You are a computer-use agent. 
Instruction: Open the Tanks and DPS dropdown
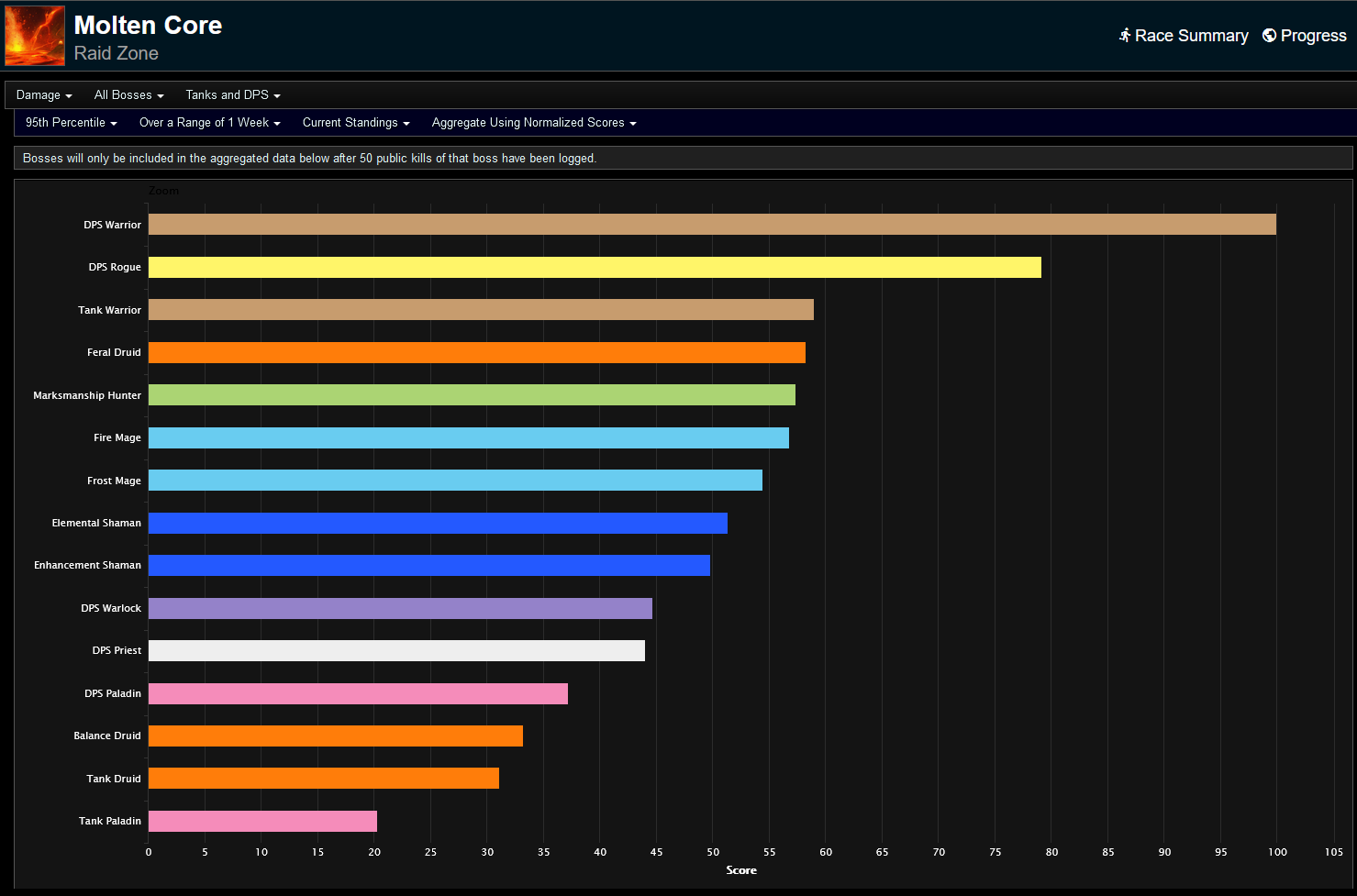pyautogui.click(x=231, y=94)
